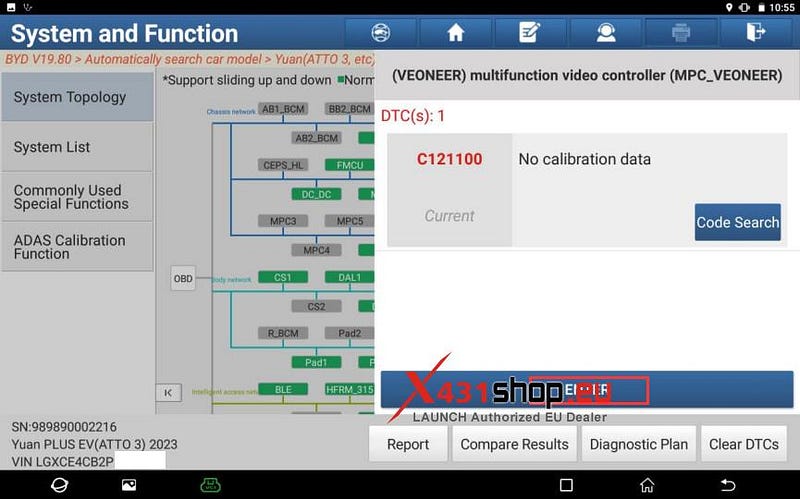
Task: Open Commonly Used Special Functions
Action: point(77,197)
